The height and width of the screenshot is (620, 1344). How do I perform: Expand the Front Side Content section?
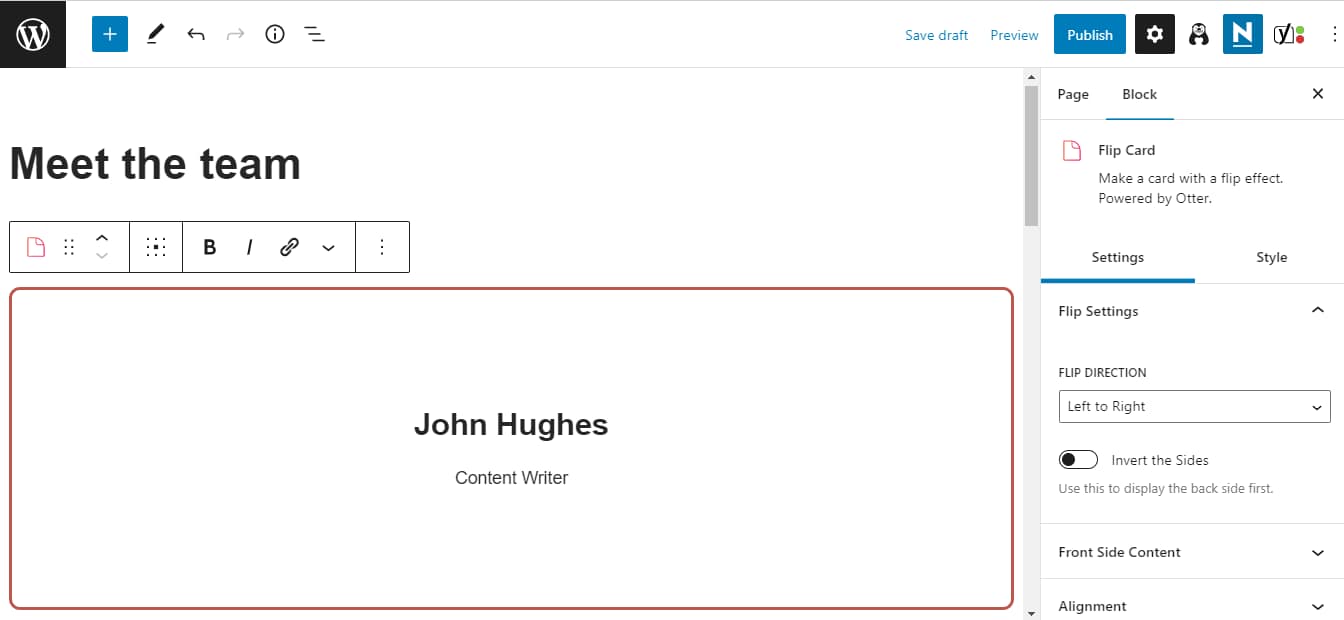(1188, 552)
